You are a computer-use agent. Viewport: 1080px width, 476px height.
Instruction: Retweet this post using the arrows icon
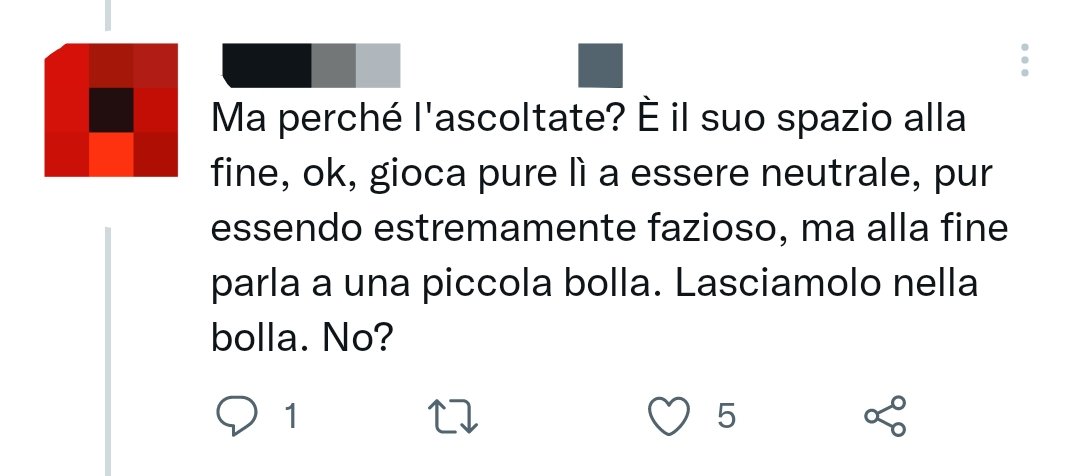453,417
